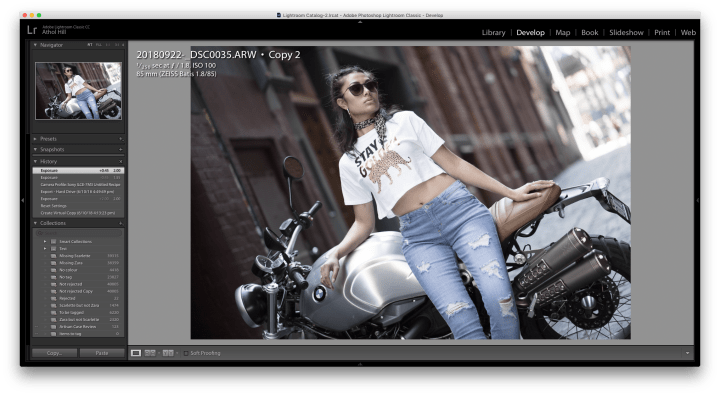Collapse the Snapshots panel
This screenshot has width=720, height=395.
(x=35, y=149)
